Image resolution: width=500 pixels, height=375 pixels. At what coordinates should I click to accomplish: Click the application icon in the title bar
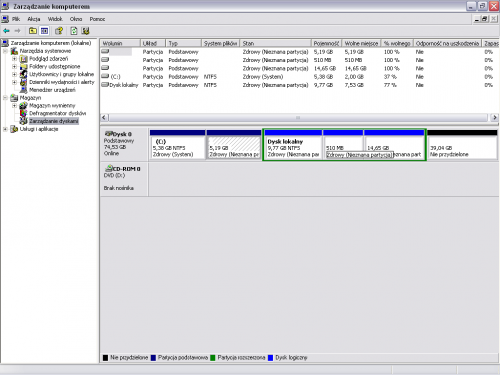tap(5, 6)
